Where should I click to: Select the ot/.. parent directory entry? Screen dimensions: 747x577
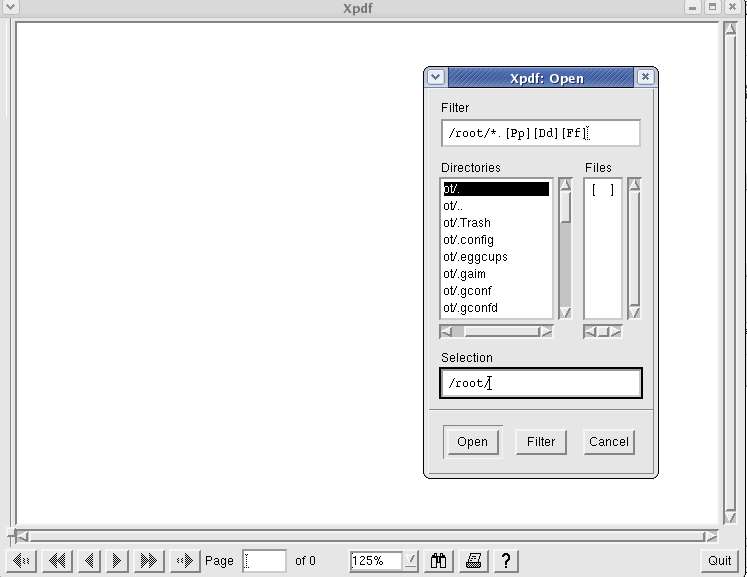point(496,206)
